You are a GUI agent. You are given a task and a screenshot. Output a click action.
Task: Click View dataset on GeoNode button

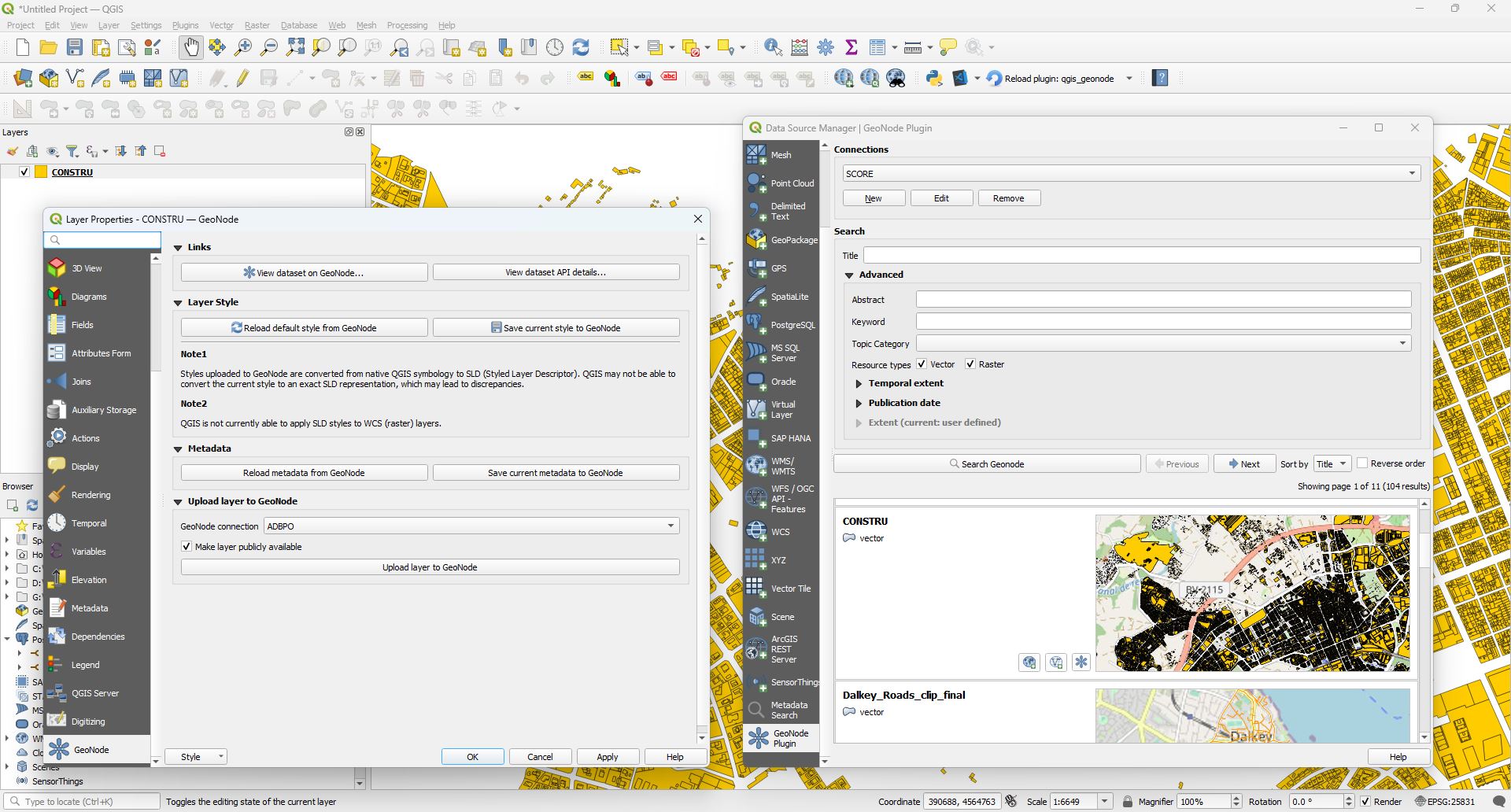pyautogui.click(x=304, y=272)
